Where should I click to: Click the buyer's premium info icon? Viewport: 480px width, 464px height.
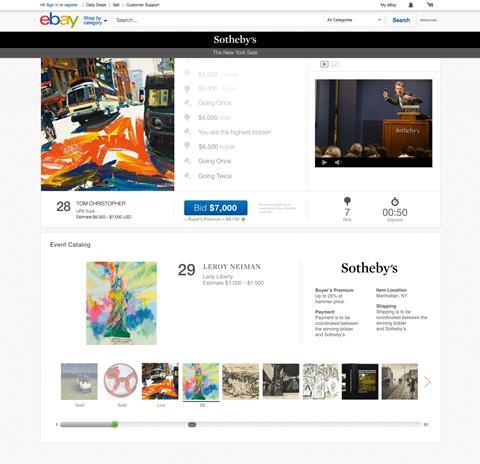(x=243, y=219)
